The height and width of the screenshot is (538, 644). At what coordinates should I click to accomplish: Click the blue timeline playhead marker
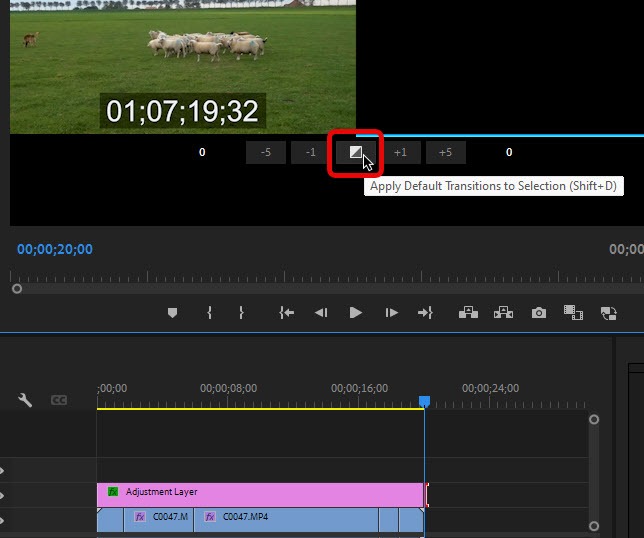tap(424, 401)
